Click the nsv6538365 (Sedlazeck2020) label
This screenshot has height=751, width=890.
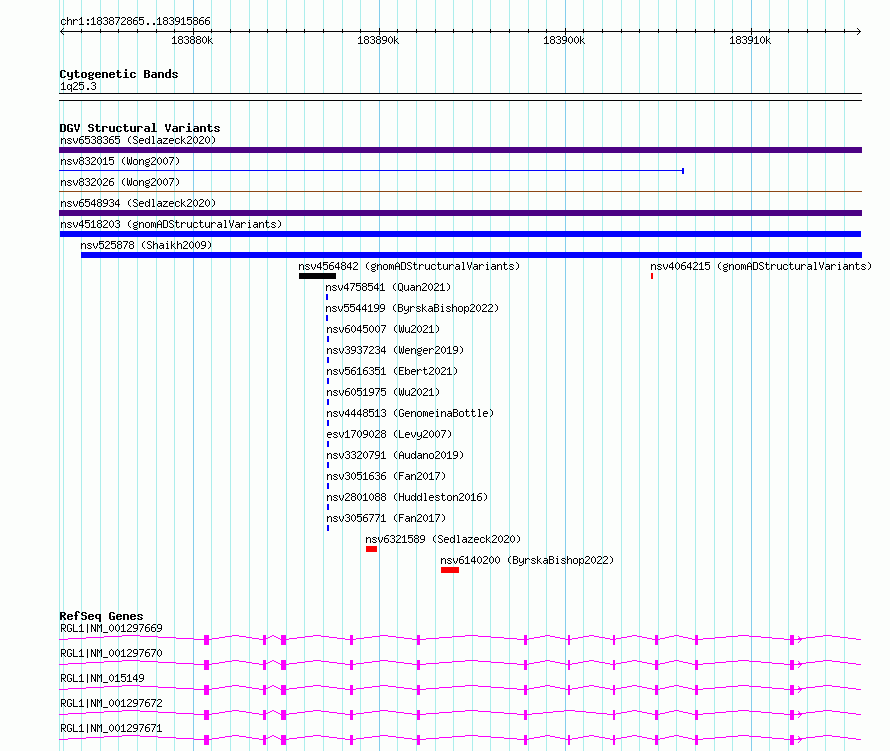[x=138, y=140]
